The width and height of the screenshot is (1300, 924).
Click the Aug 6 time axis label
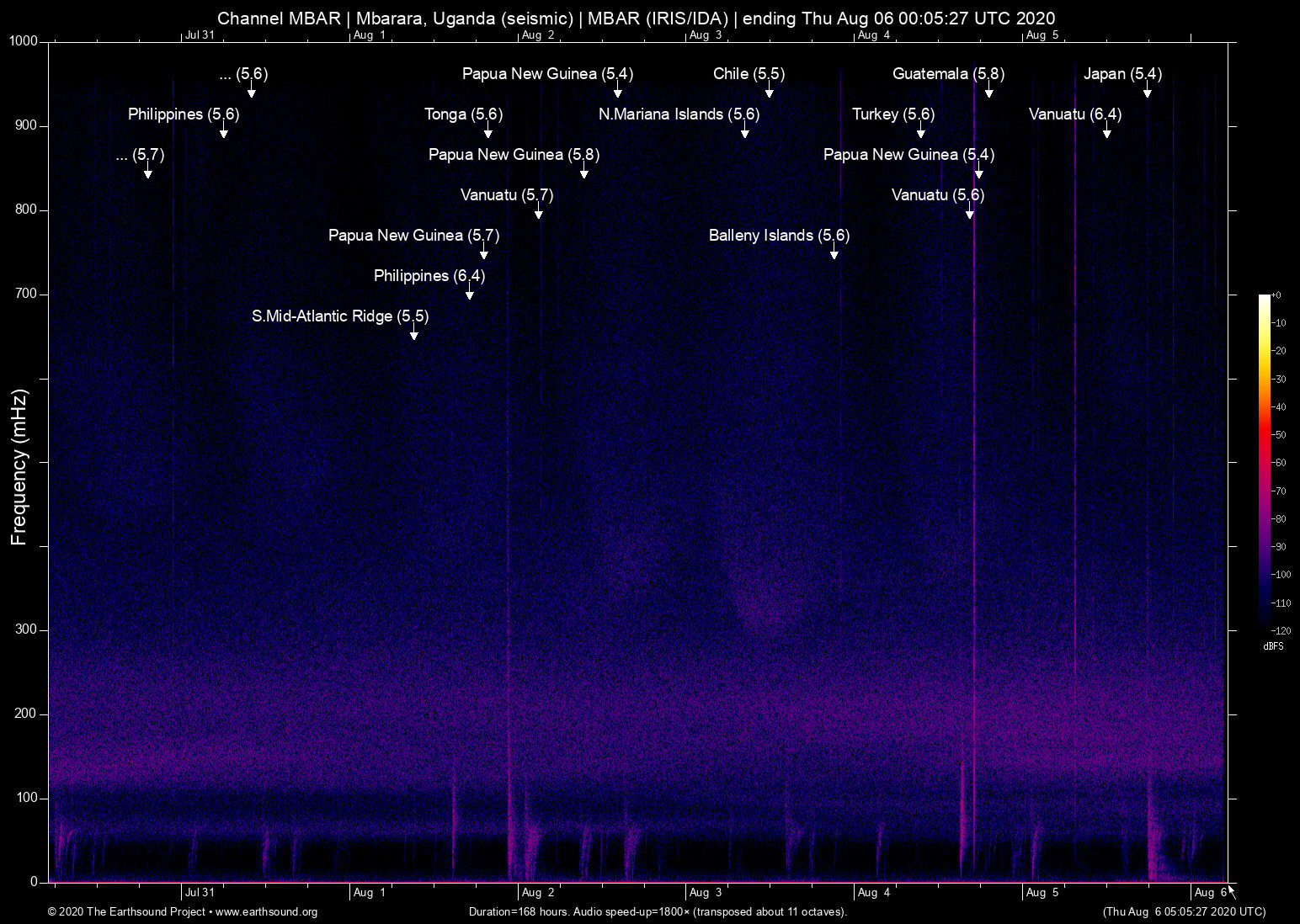1211,893
